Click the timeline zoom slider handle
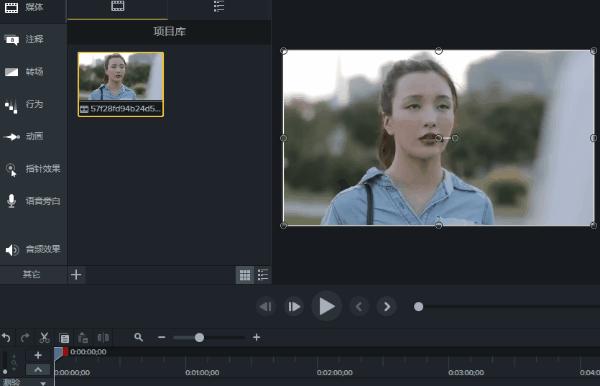The image size is (600, 386). [x=199, y=337]
